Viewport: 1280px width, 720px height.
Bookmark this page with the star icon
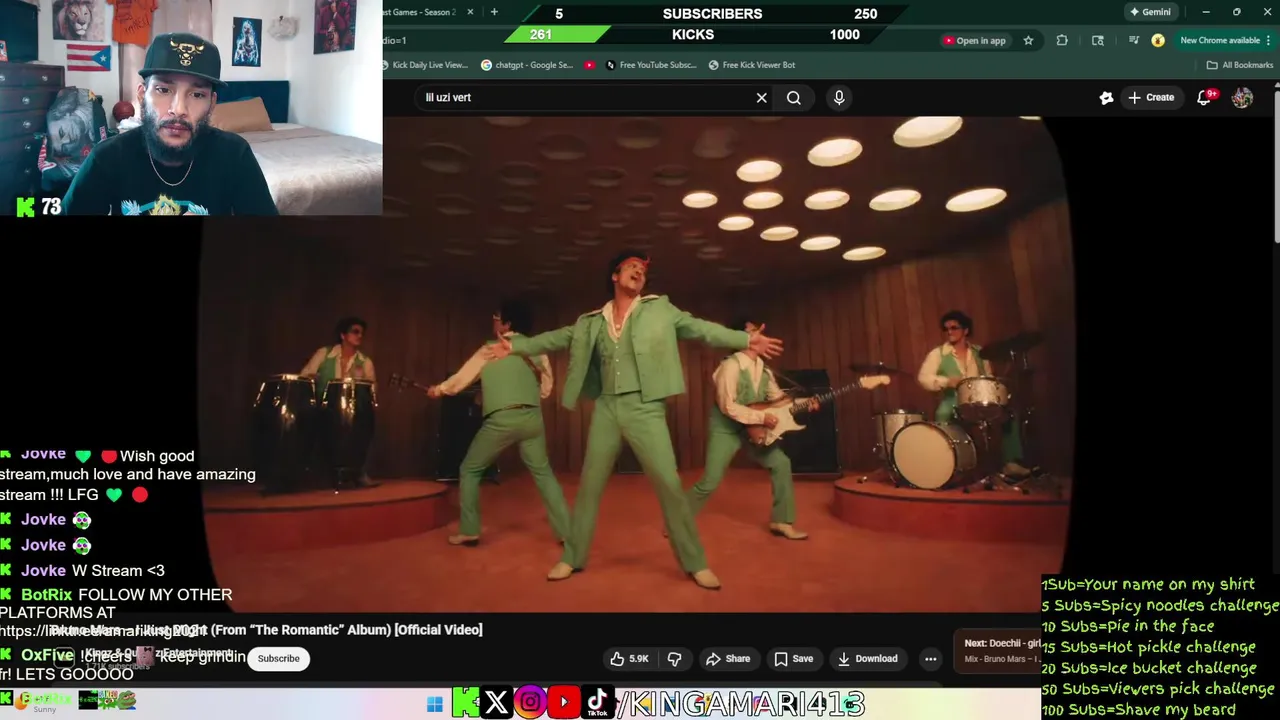[x=1028, y=41]
